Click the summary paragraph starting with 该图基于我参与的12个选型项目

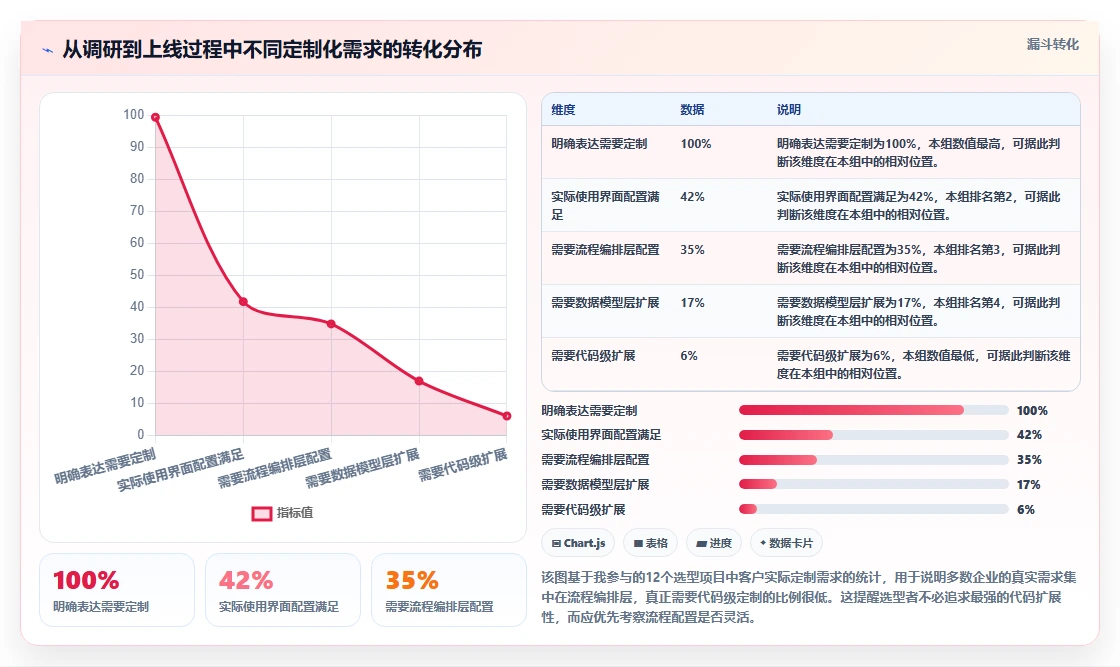[x=809, y=597]
